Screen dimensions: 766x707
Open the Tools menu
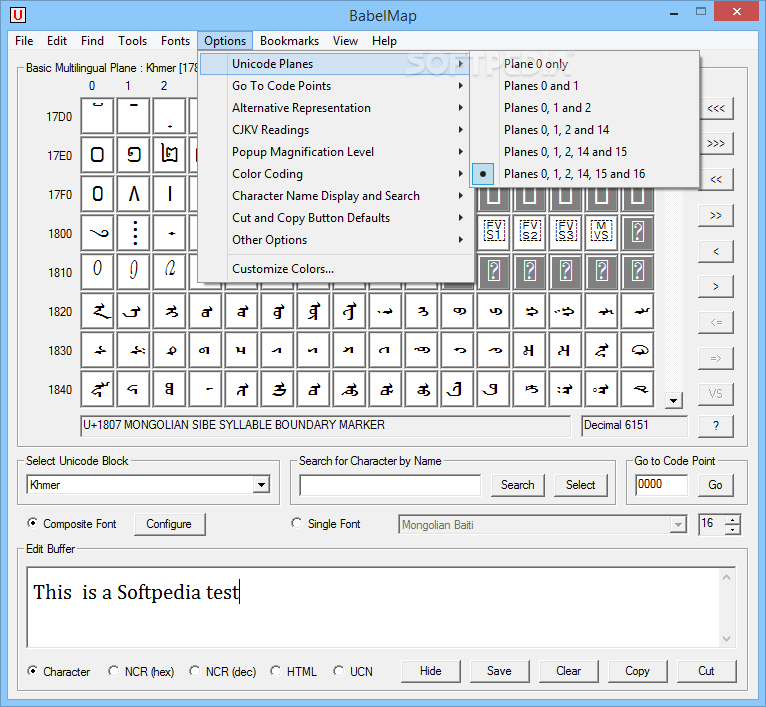click(132, 41)
